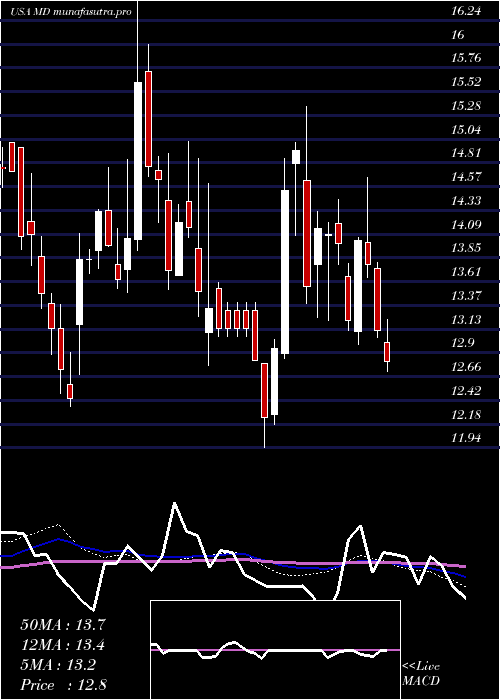The height and width of the screenshot is (700, 500).
Task: Click the 15.52 price level label
Action: coord(466,82)
